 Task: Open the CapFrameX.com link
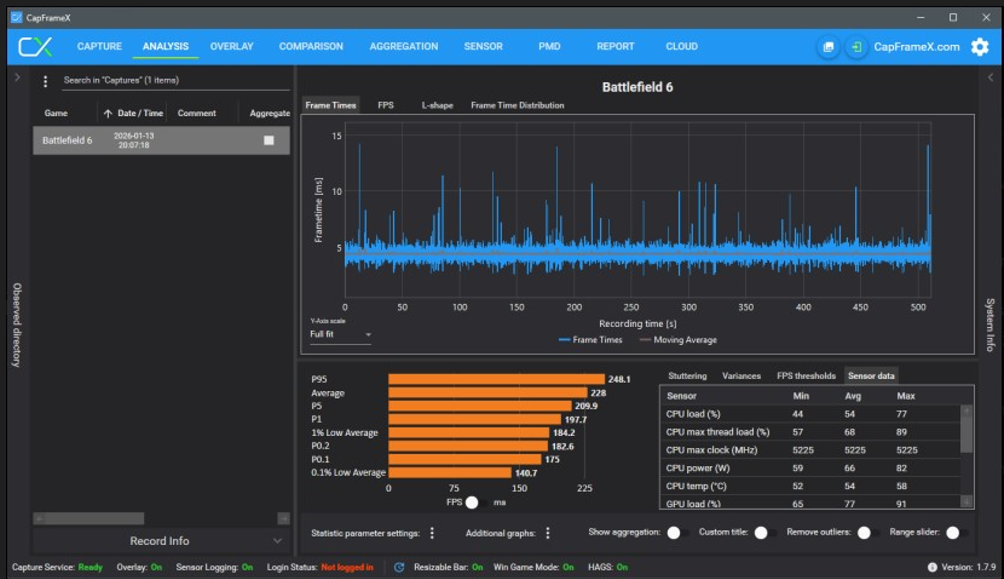tap(916, 47)
